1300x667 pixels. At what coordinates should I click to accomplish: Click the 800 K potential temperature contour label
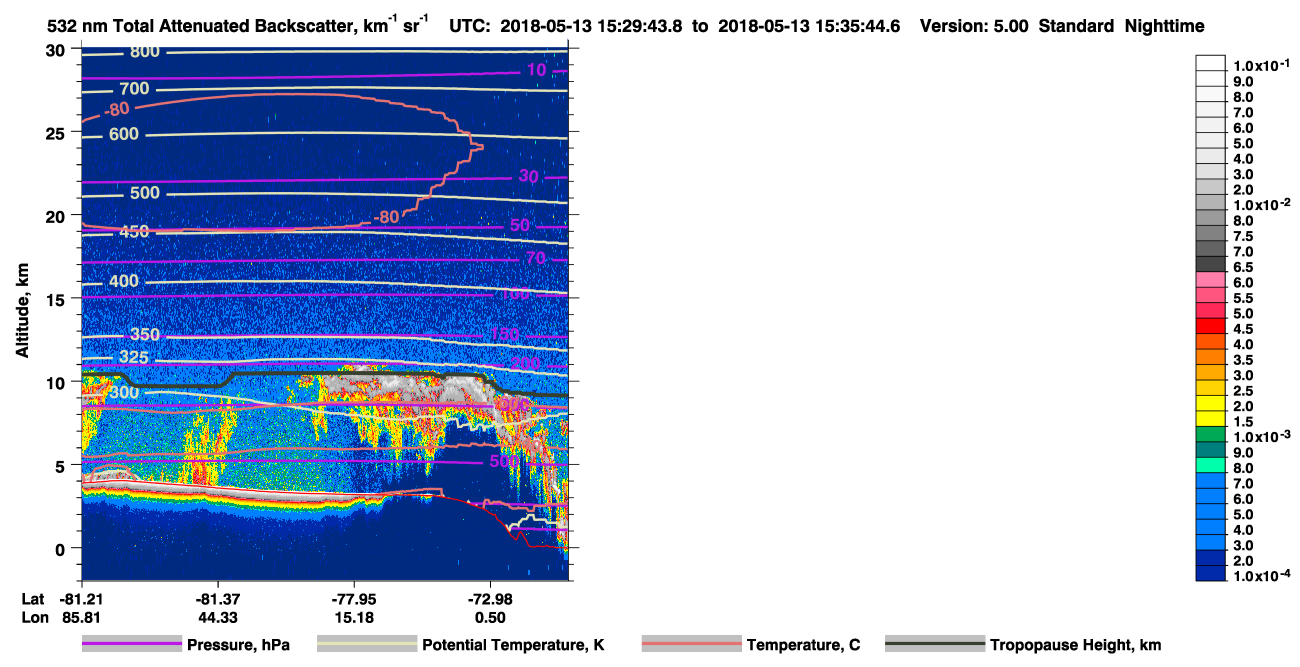(146, 52)
